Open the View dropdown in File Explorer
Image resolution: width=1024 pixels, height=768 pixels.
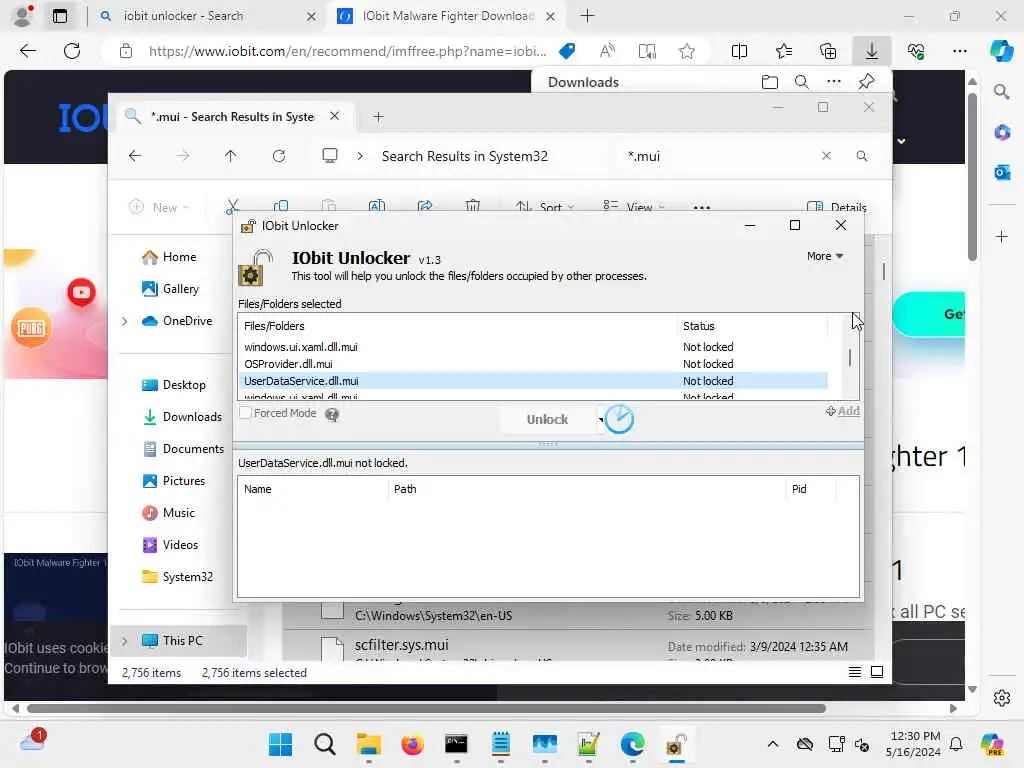633,207
